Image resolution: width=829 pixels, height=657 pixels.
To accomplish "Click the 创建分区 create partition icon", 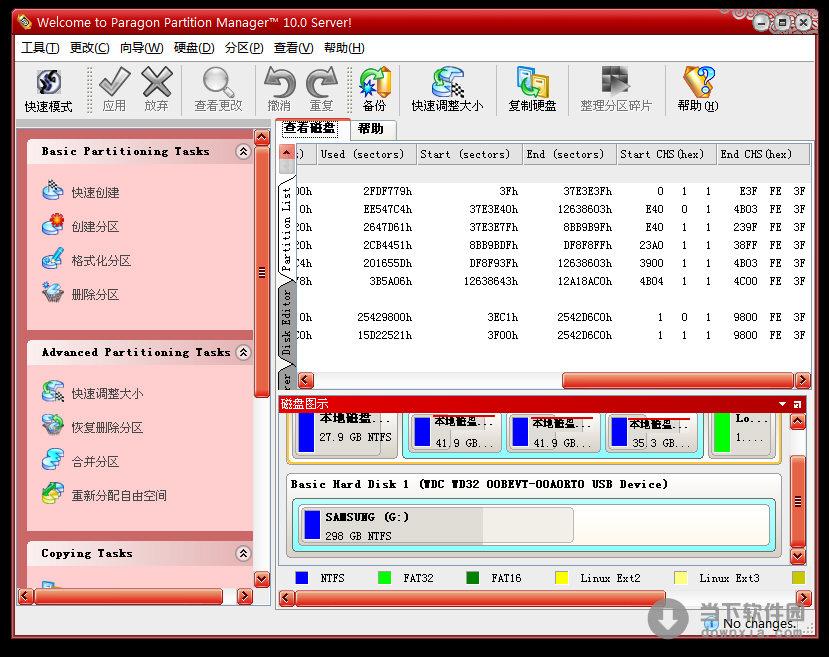I will 52,225.
